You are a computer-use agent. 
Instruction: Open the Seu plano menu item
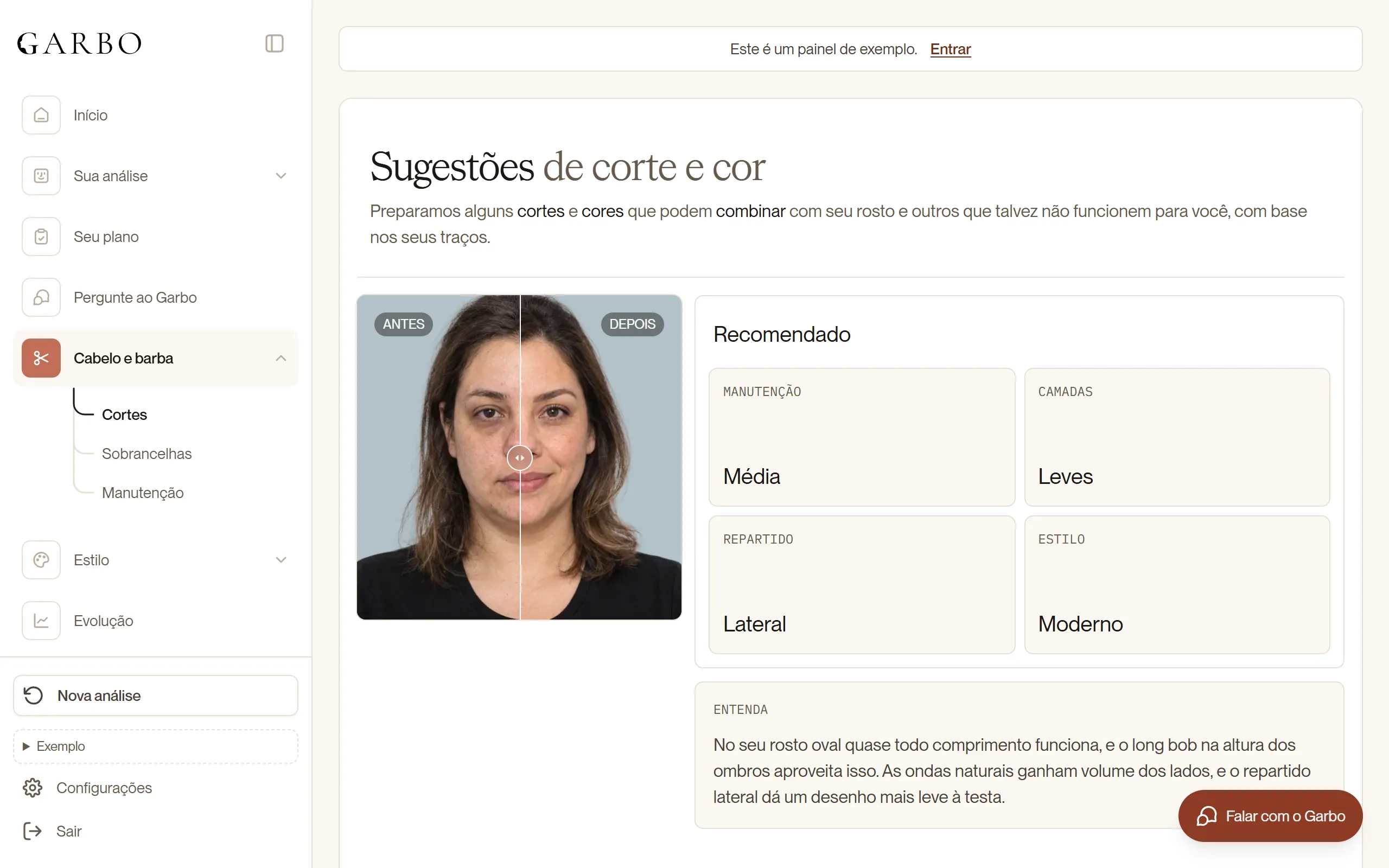tap(156, 237)
